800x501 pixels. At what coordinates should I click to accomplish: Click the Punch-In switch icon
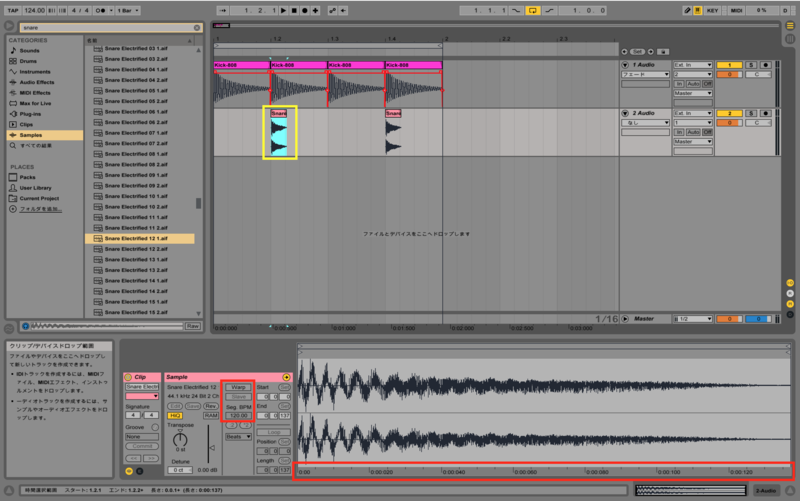pos(516,10)
